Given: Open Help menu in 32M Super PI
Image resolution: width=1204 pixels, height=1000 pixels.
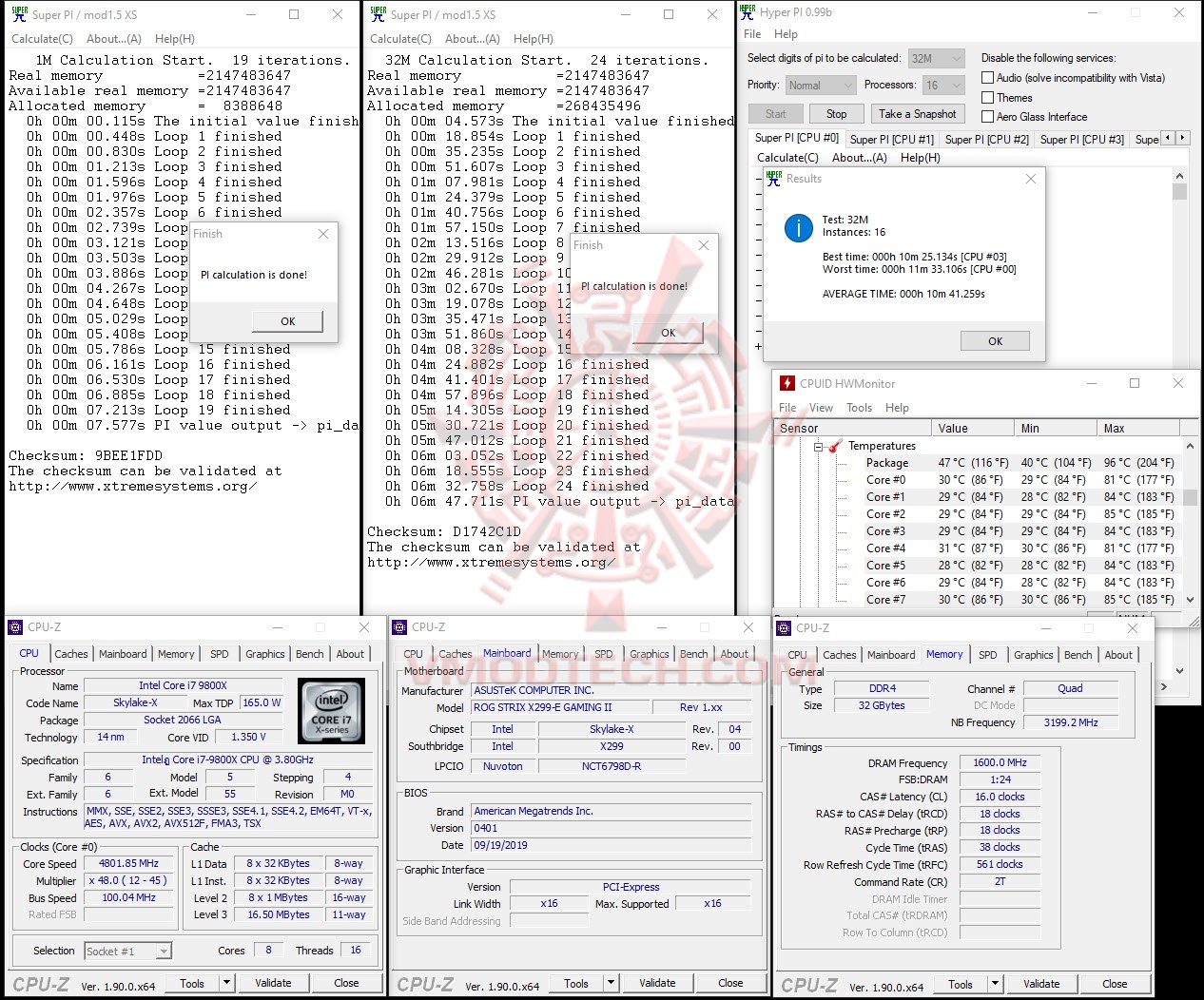Looking at the screenshot, I should click(534, 39).
